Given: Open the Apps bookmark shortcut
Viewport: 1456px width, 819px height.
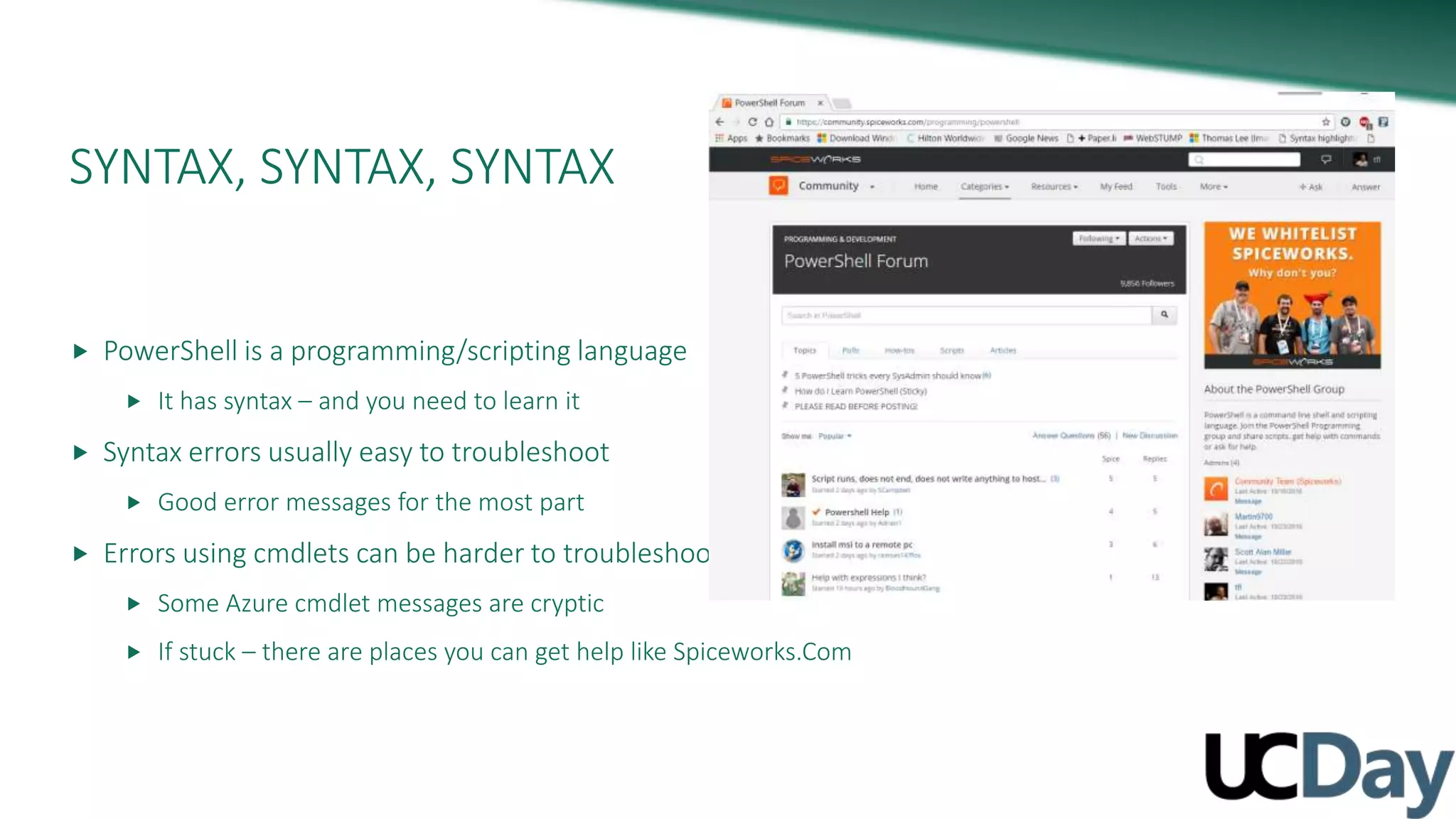Looking at the screenshot, I should [731, 138].
